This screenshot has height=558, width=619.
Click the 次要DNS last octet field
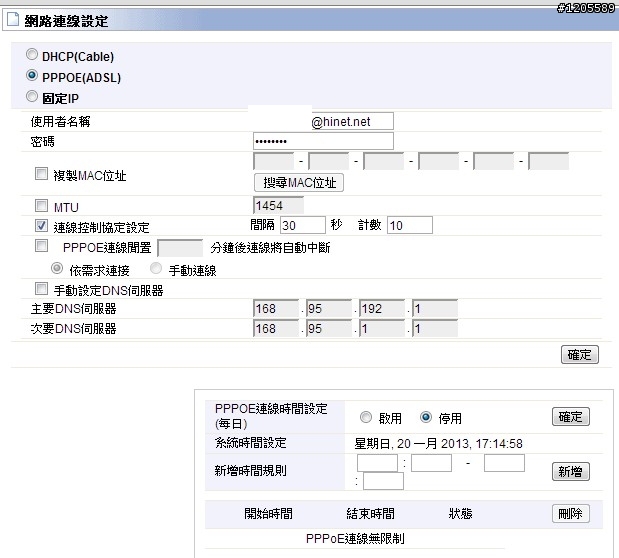pyautogui.click(x=435, y=329)
